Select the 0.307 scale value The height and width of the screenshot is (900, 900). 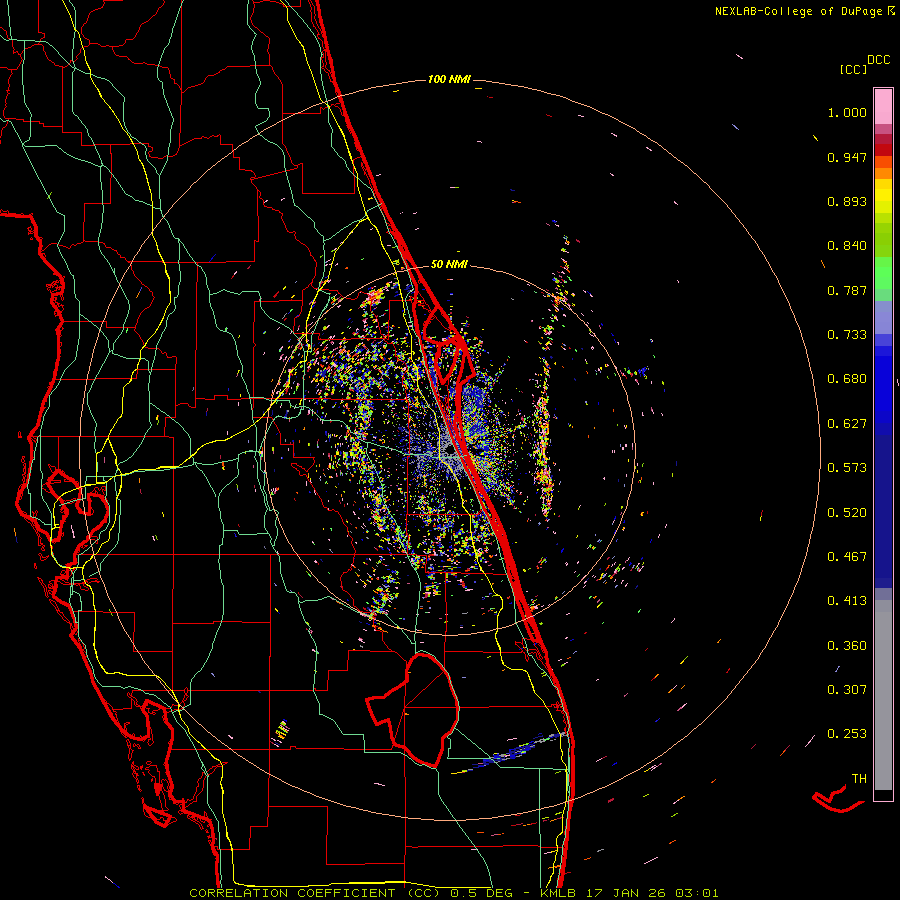(x=847, y=690)
